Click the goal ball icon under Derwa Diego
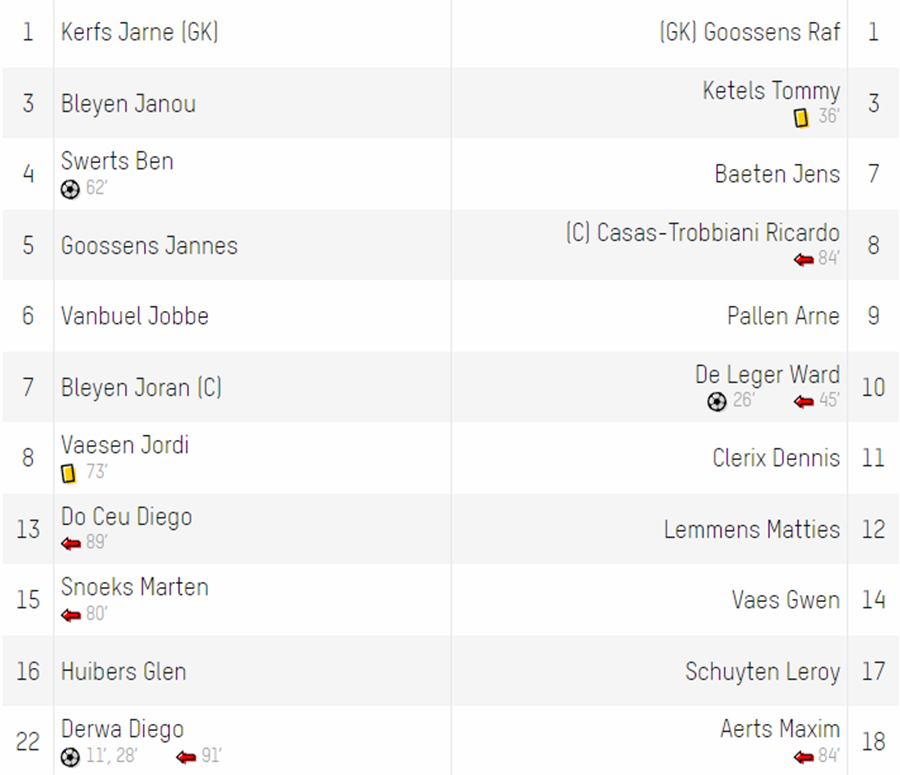The image size is (900, 775). point(70,757)
